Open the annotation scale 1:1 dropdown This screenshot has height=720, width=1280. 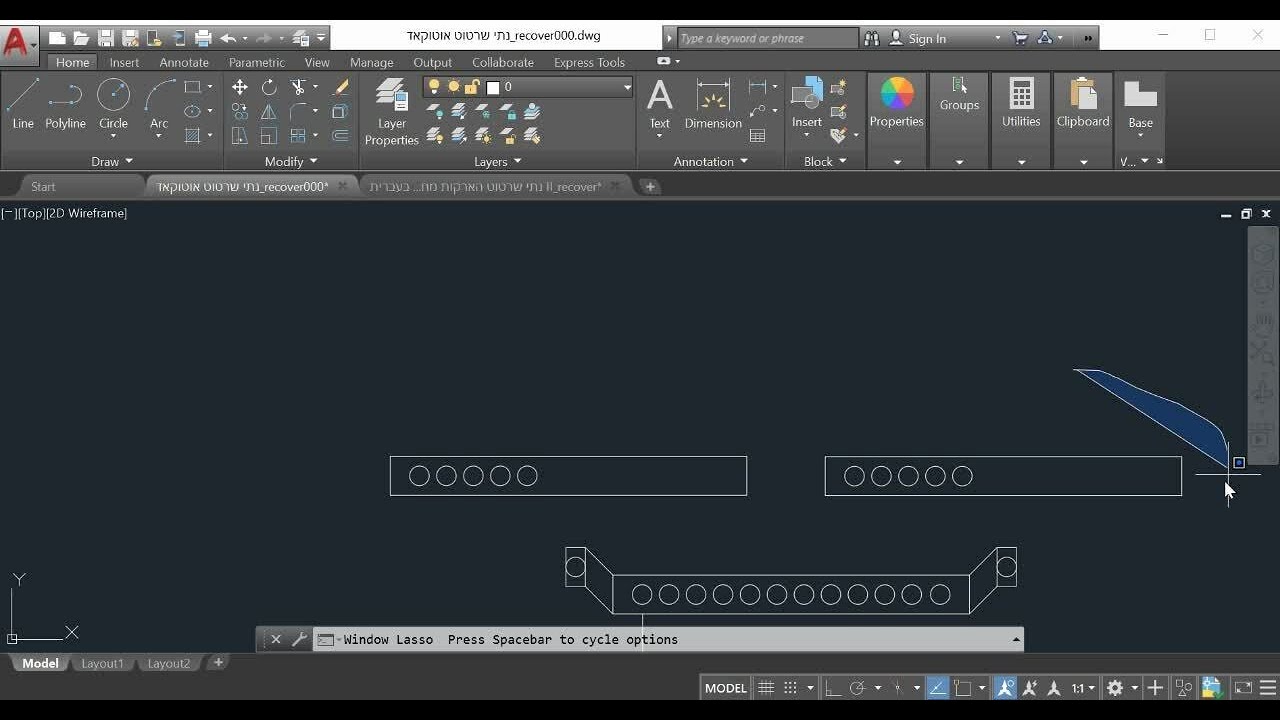(x=1083, y=688)
